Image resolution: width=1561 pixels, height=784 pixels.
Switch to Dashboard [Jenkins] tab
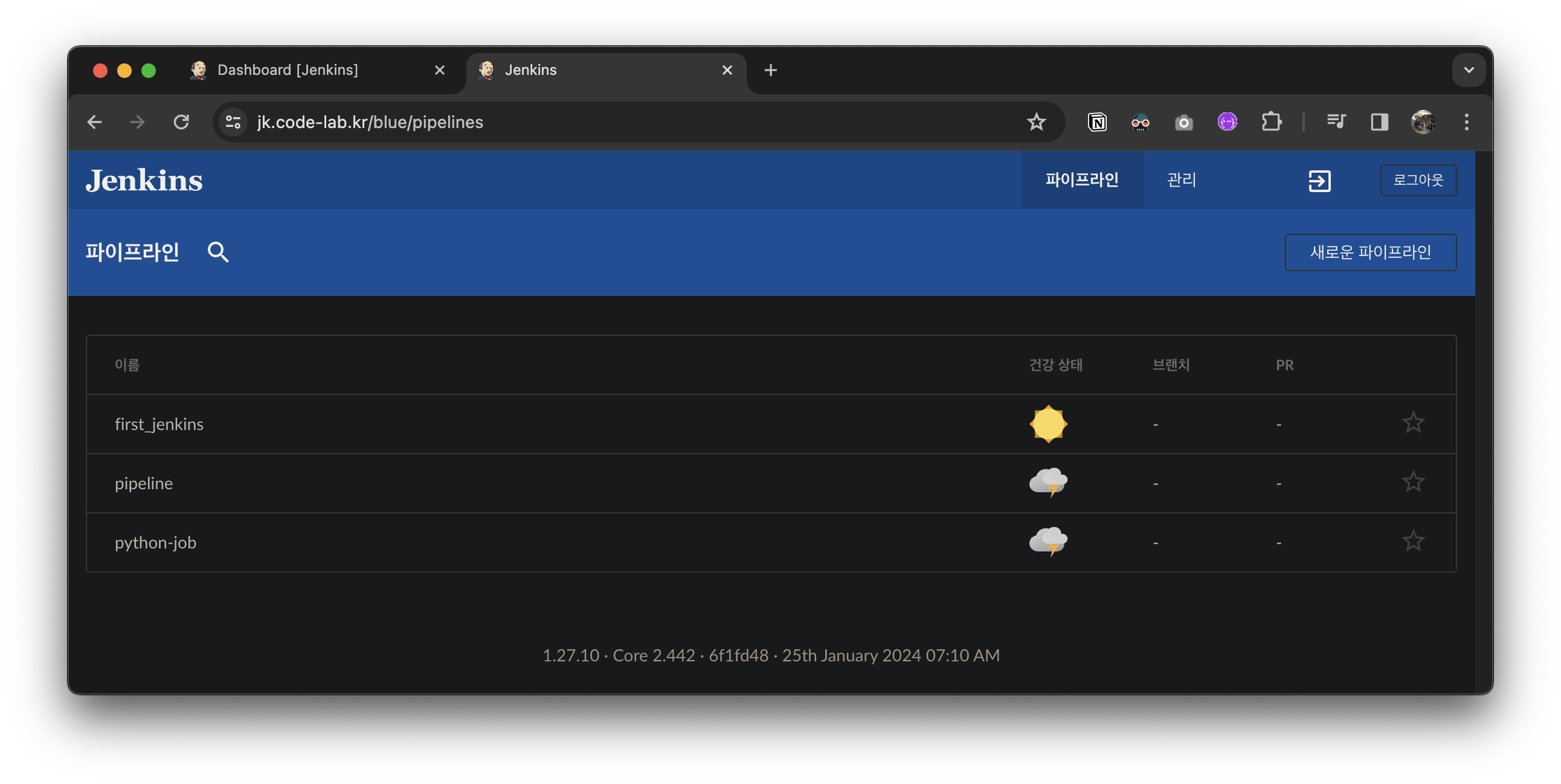(288, 70)
